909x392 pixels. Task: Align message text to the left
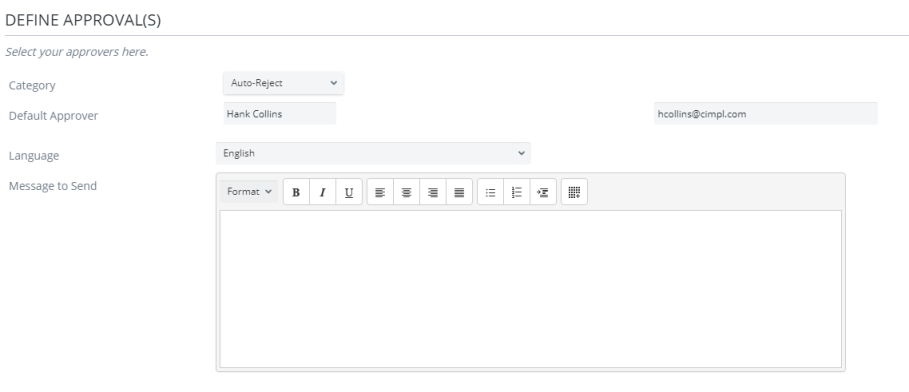(x=380, y=192)
